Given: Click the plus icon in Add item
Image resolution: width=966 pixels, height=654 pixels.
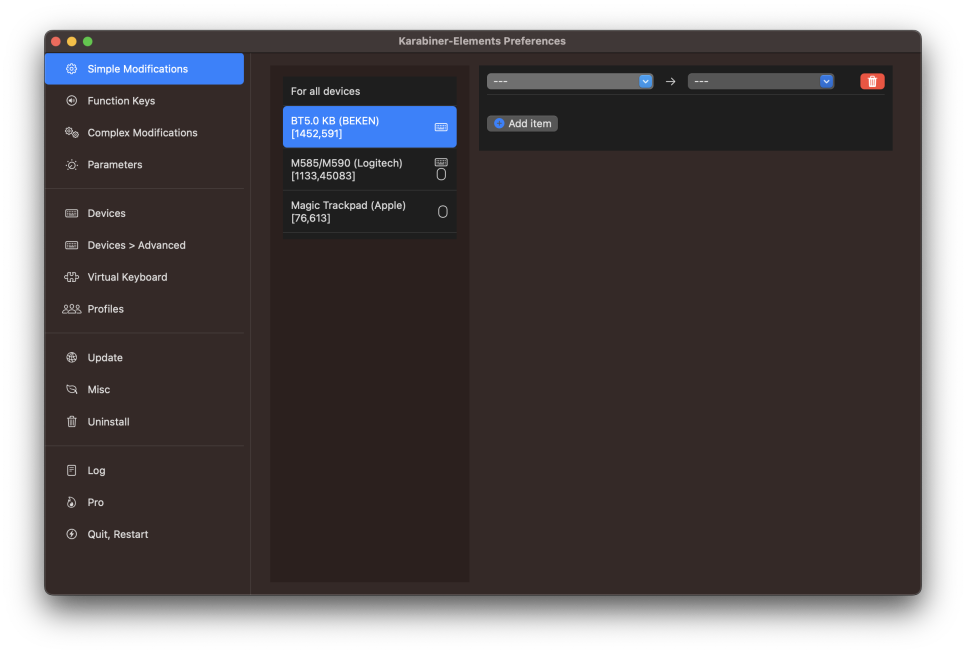Looking at the screenshot, I should pos(499,124).
